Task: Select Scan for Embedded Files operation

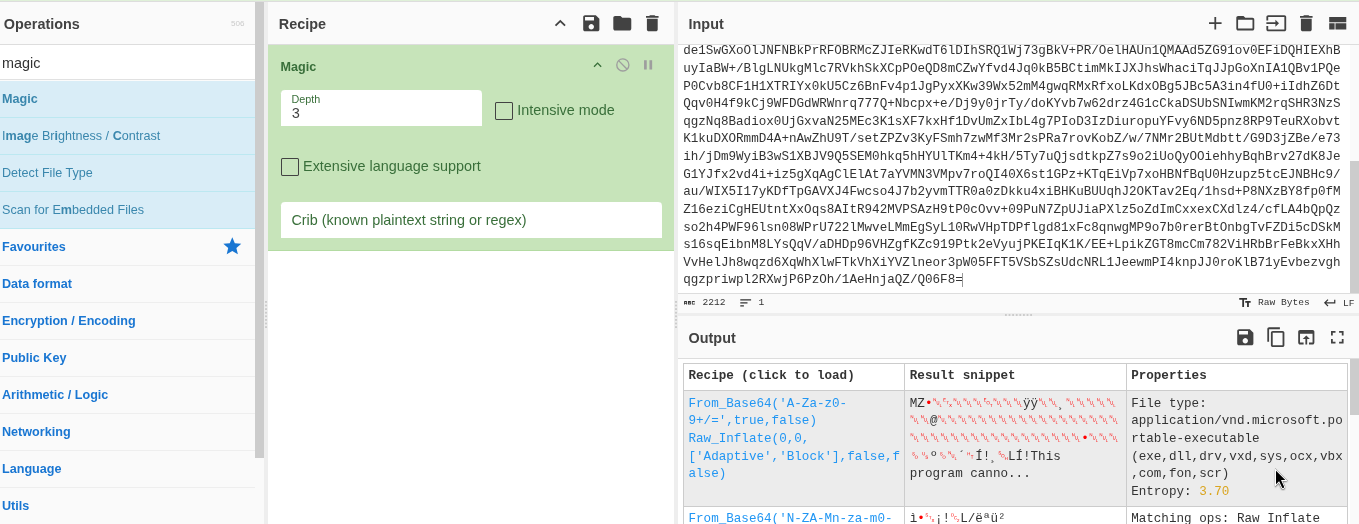Action: [x=127, y=210]
